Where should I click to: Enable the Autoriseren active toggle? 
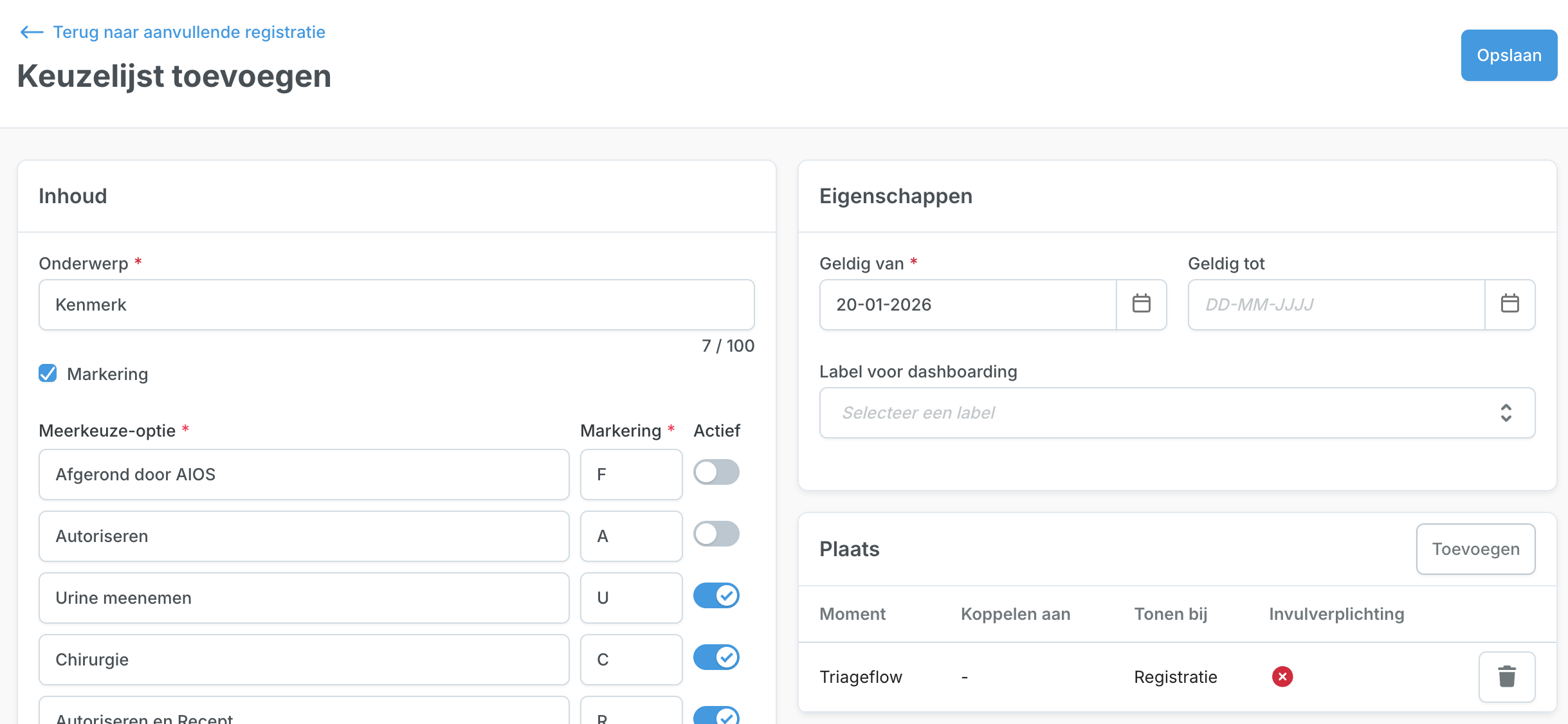(x=716, y=534)
